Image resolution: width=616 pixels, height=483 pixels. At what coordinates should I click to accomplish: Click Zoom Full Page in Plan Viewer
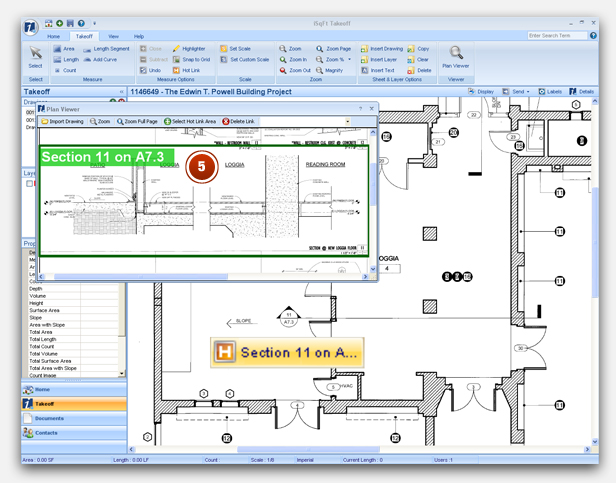pos(137,121)
